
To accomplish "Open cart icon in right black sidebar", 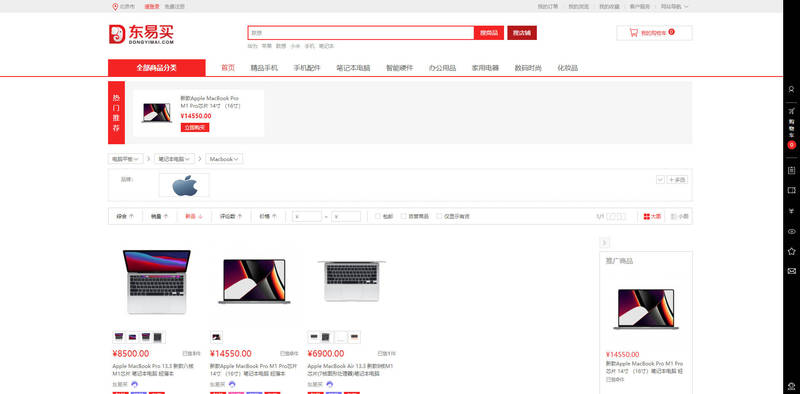I will pos(791,111).
